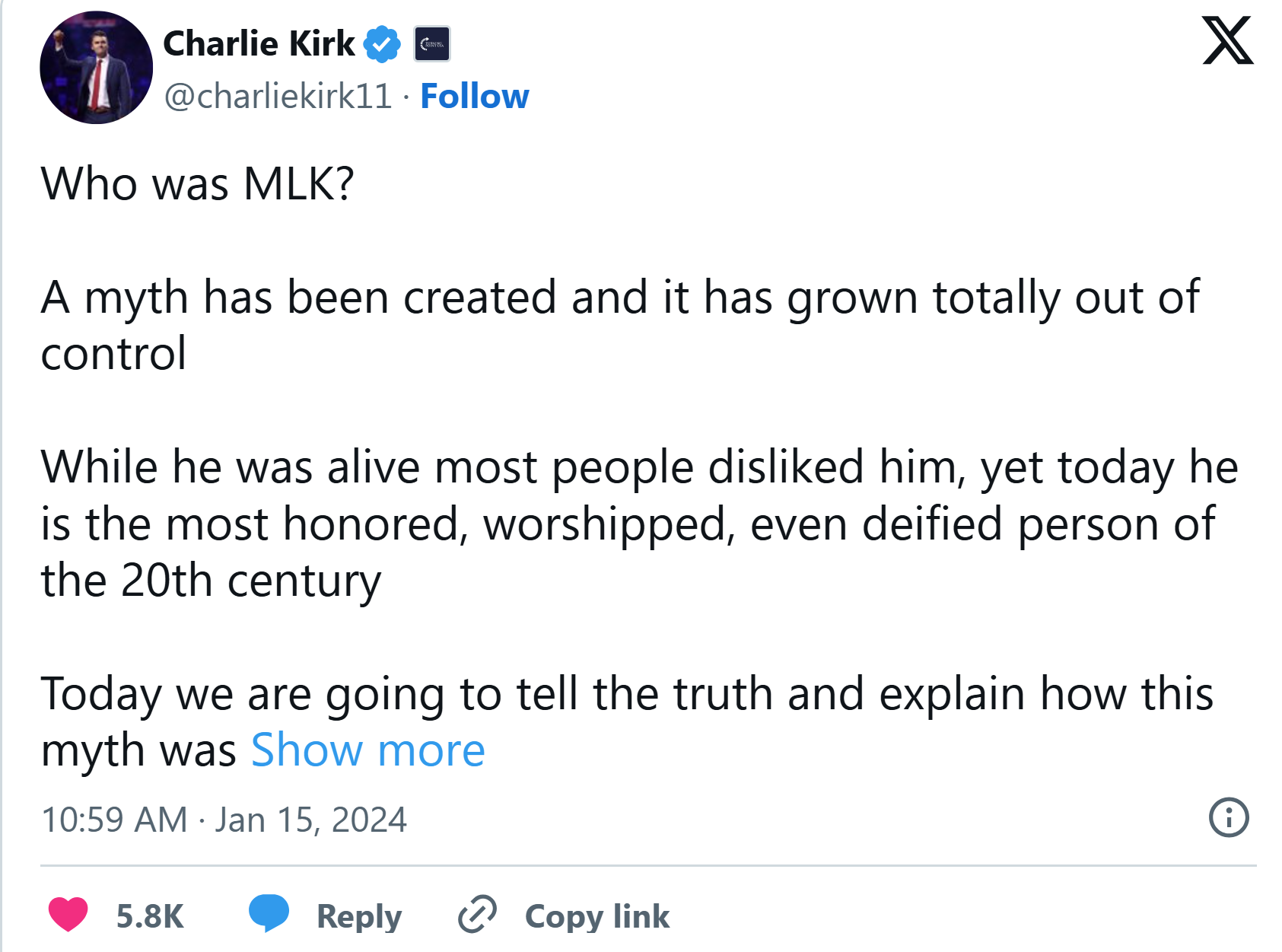This screenshot has height=952, width=1282.
Task: Follow the @charliekirk11 account
Action: pos(474,97)
